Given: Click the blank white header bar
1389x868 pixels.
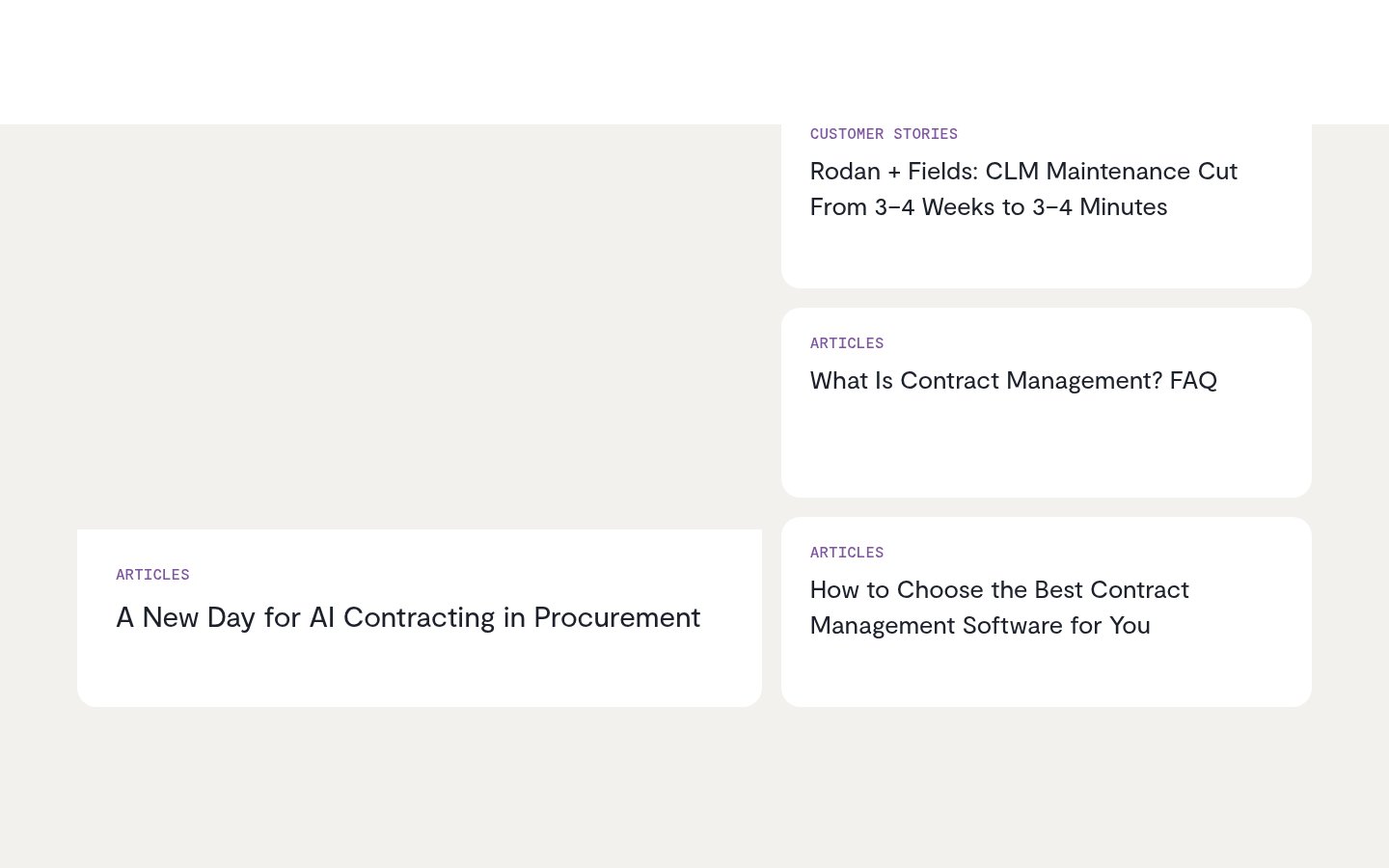Looking at the screenshot, I should click(694, 62).
